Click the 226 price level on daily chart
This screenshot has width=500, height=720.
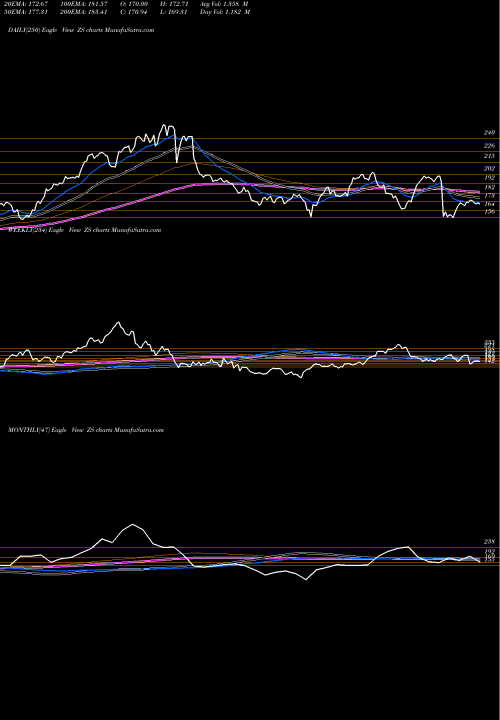pos(489,146)
